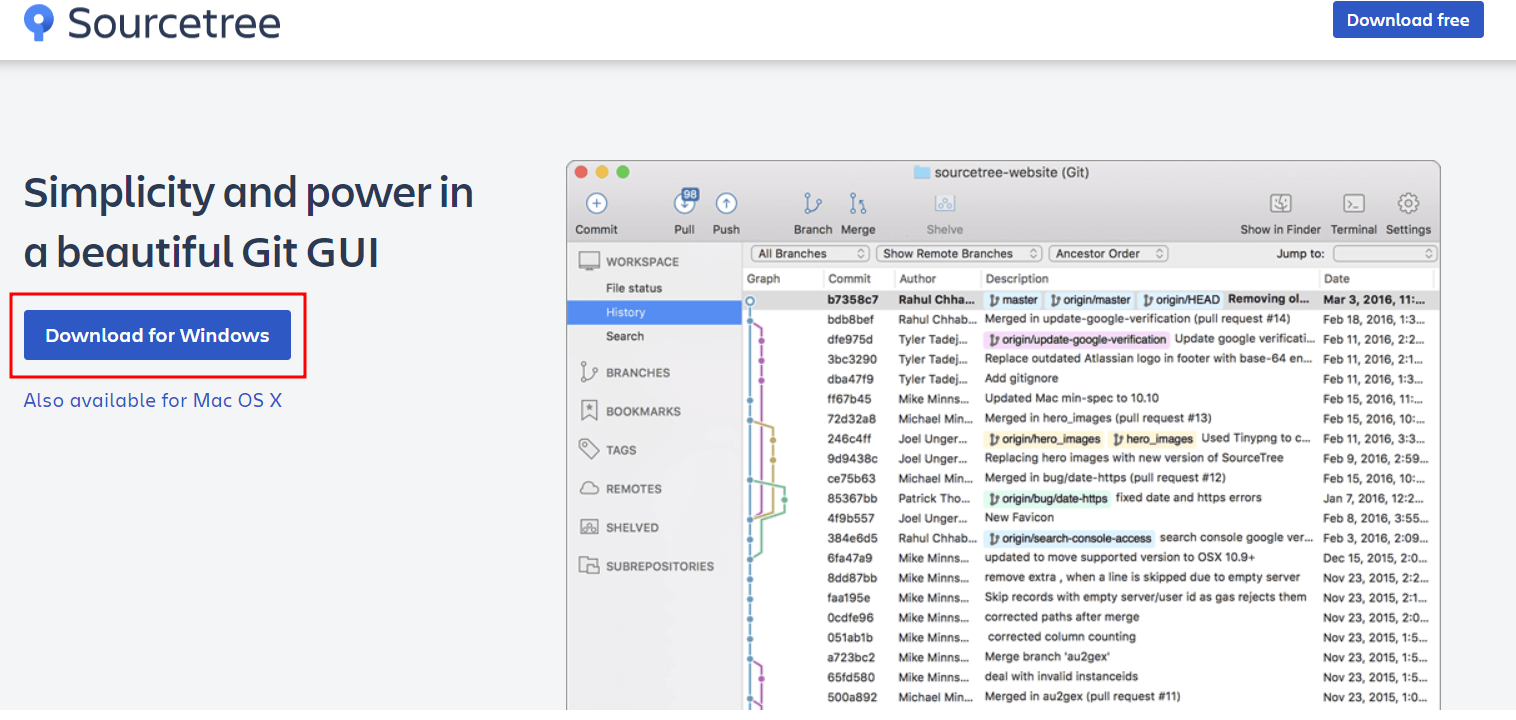Click the TAGS sidebar icon
Image resolution: width=1516 pixels, height=720 pixels.
589,449
